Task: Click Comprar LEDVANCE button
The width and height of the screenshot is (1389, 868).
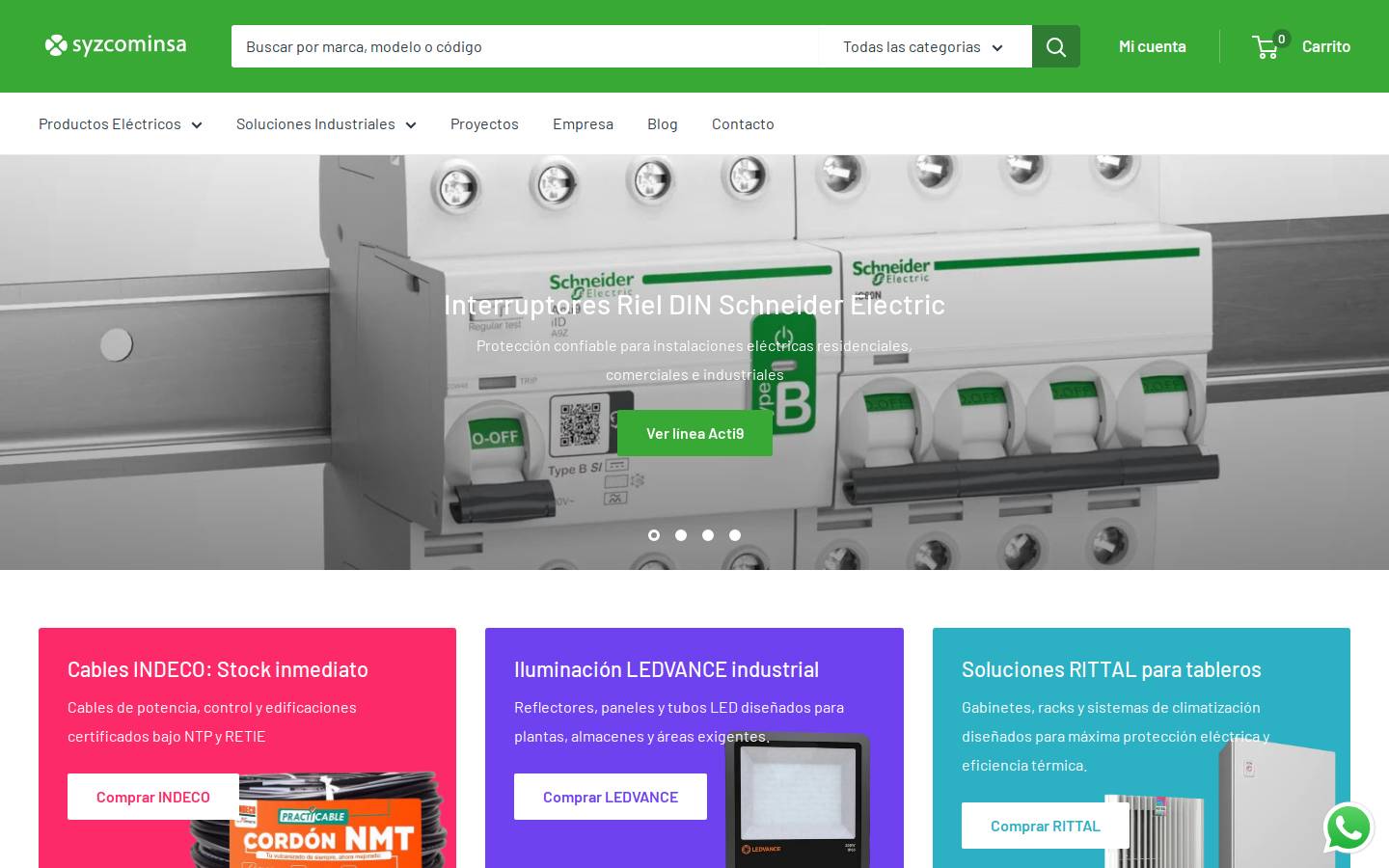Action: tap(611, 797)
